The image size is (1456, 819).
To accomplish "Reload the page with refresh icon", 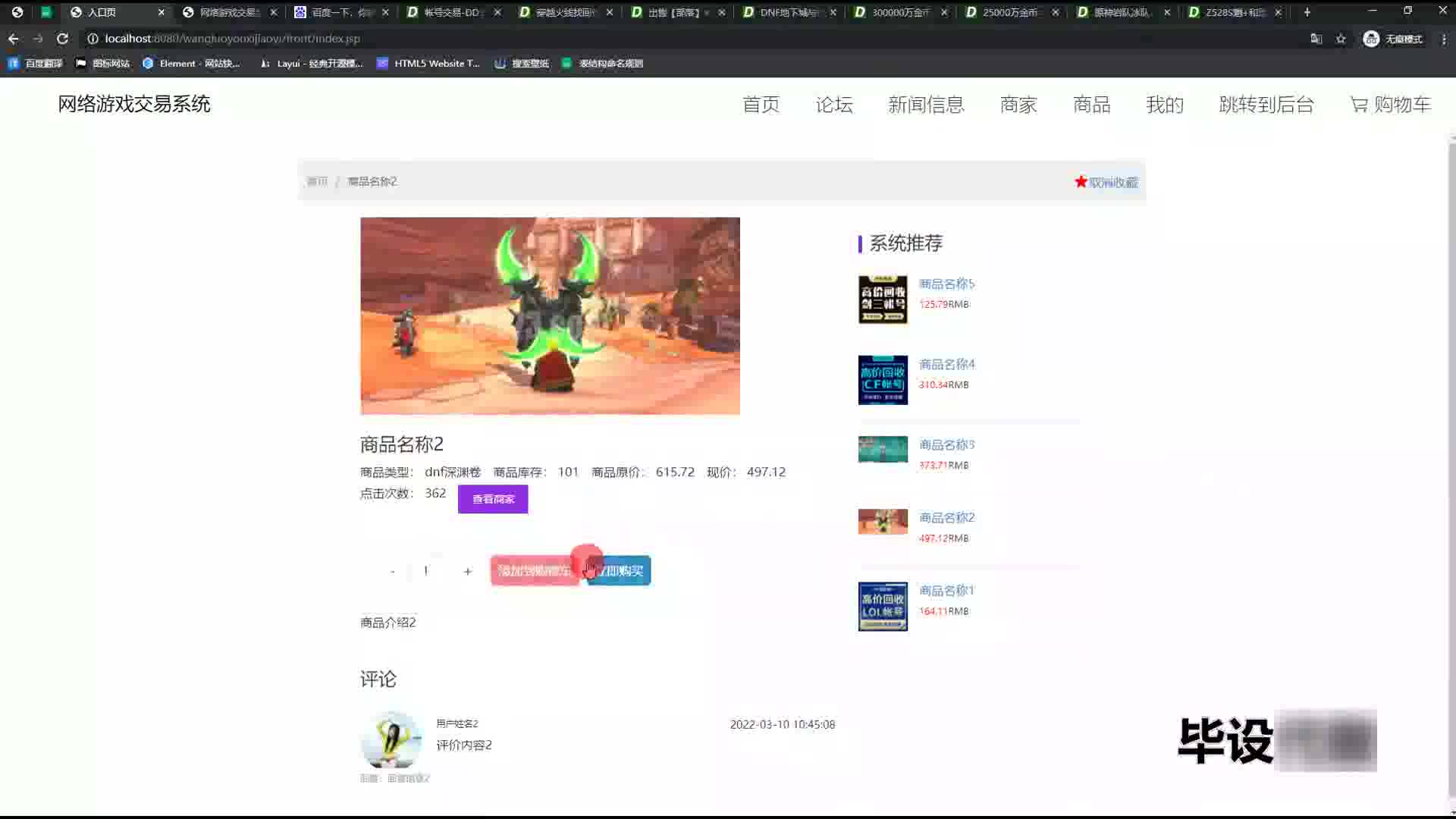I will point(62,39).
